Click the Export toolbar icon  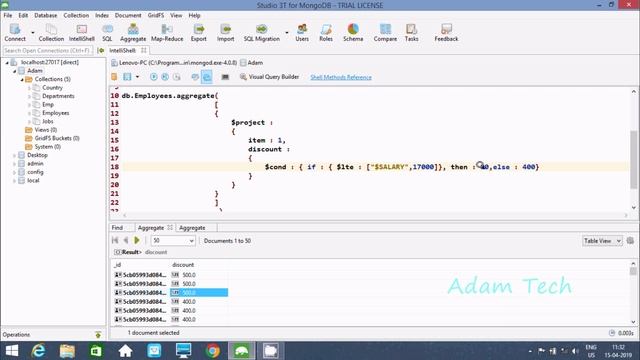199,33
